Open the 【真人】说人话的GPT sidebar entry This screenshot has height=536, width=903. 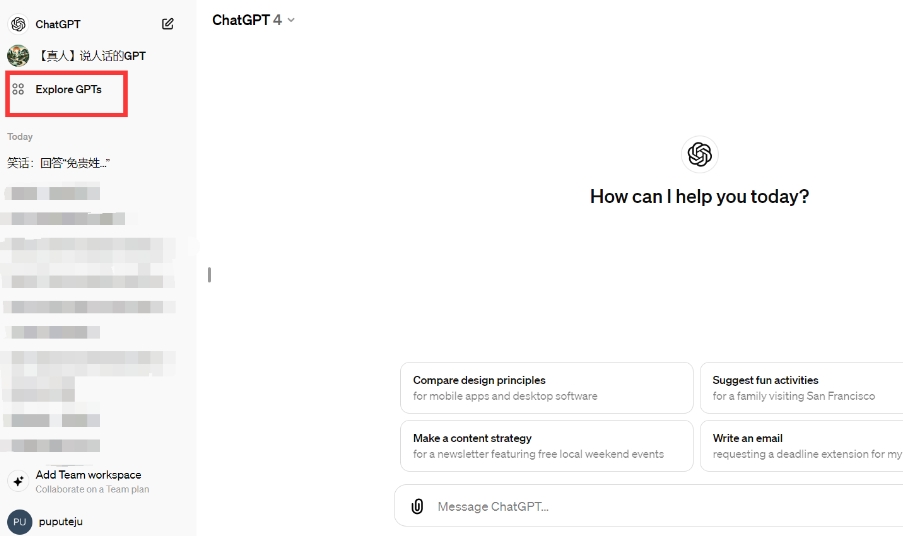tap(91, 56)
